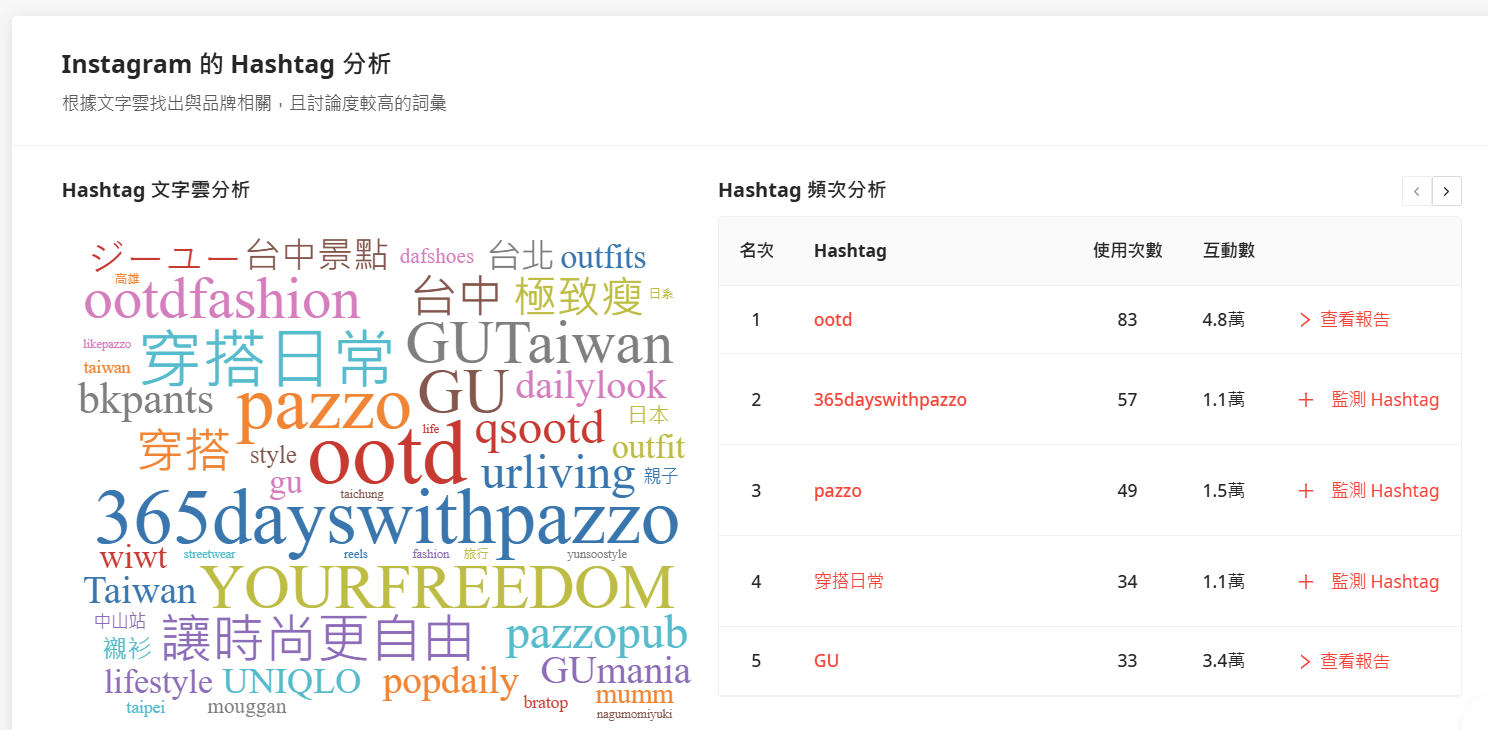Screen dimensions: 1488x730
Task: Open the 365dayswithpazzo hashtag link in table
Action: [x=890, y=400]
